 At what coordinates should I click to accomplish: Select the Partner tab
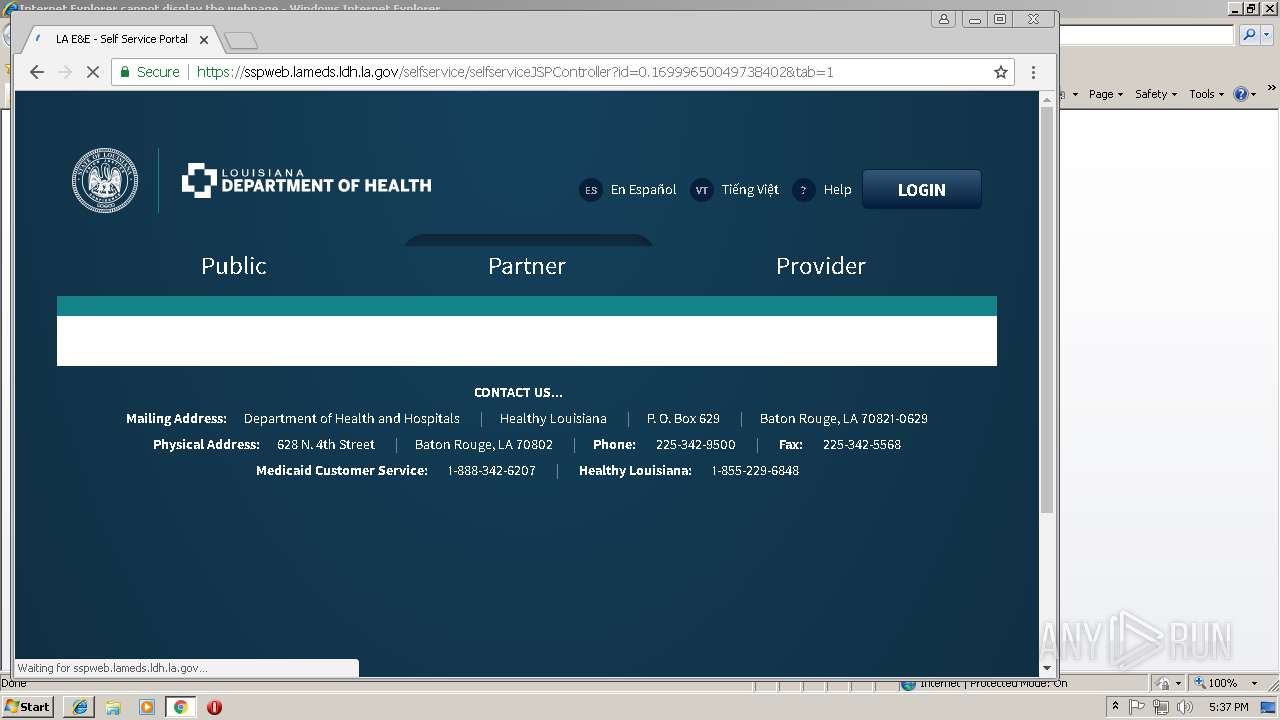point(527,266)
